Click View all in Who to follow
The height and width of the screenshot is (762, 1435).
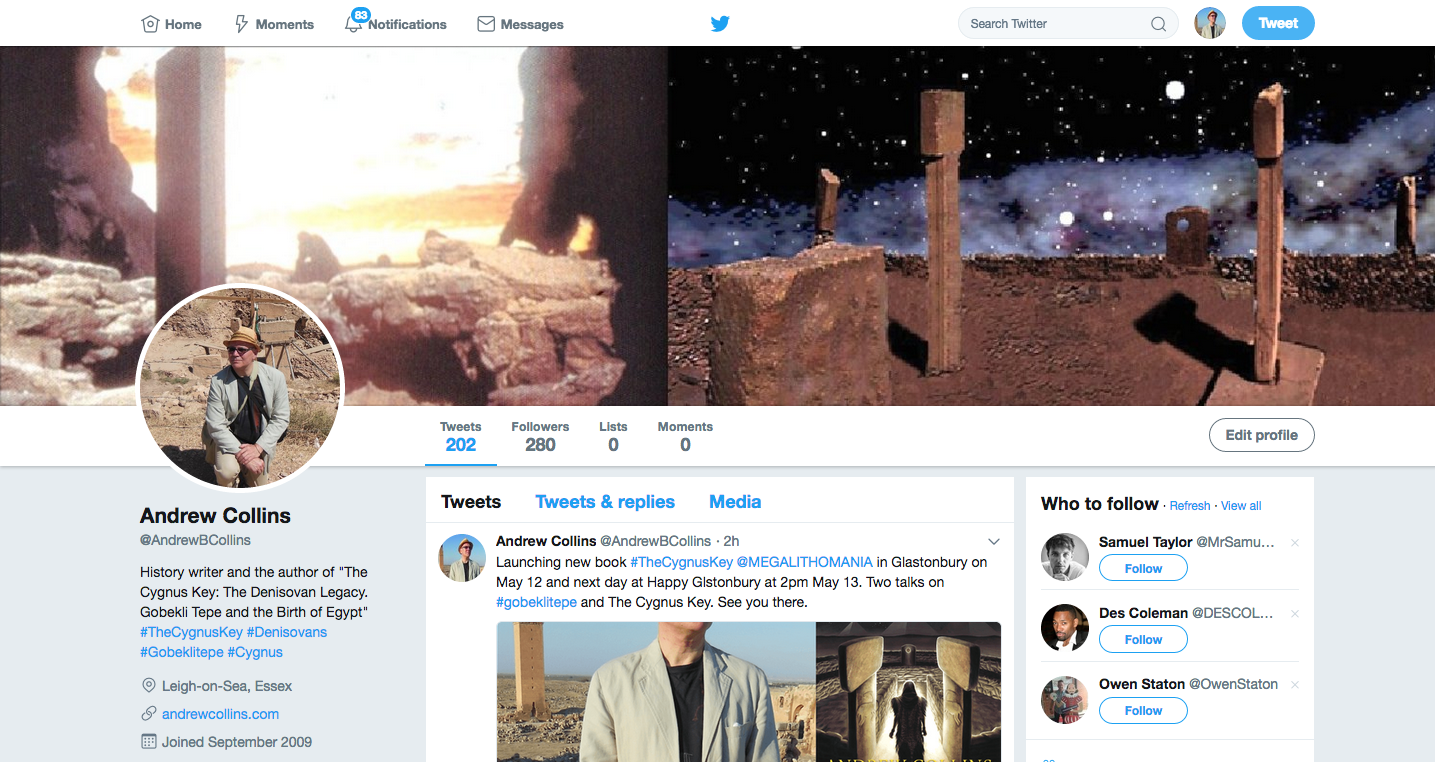coord(1241,506)
